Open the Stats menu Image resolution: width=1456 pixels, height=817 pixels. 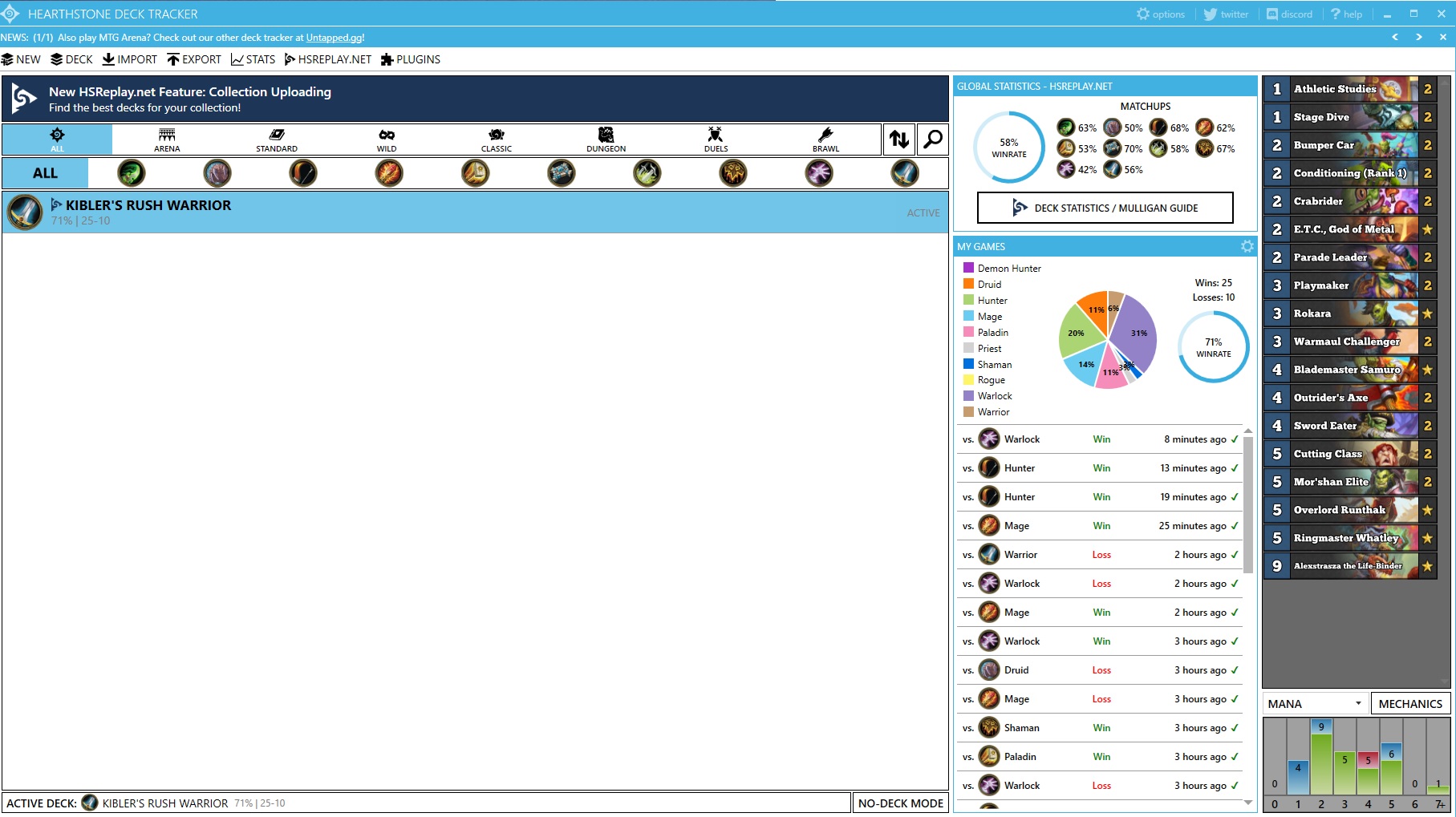click(x=253, y=59)
